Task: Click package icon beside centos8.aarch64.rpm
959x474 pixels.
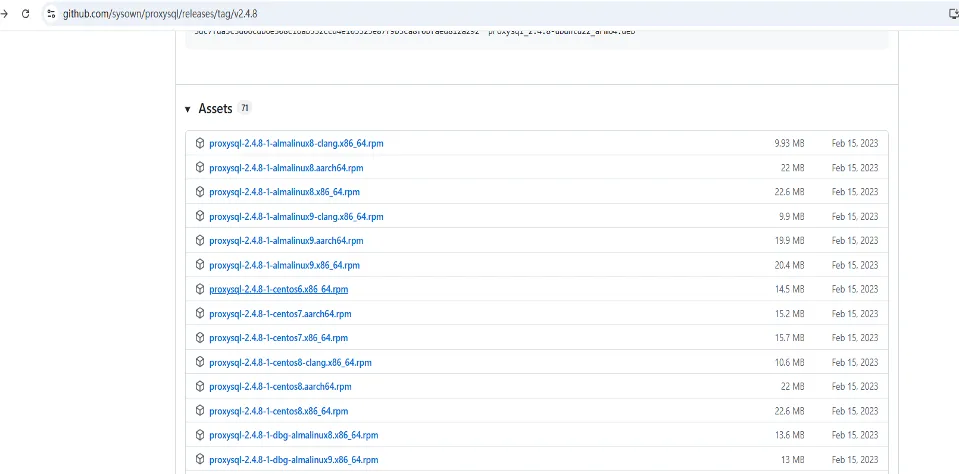Action: pos(199,386)
